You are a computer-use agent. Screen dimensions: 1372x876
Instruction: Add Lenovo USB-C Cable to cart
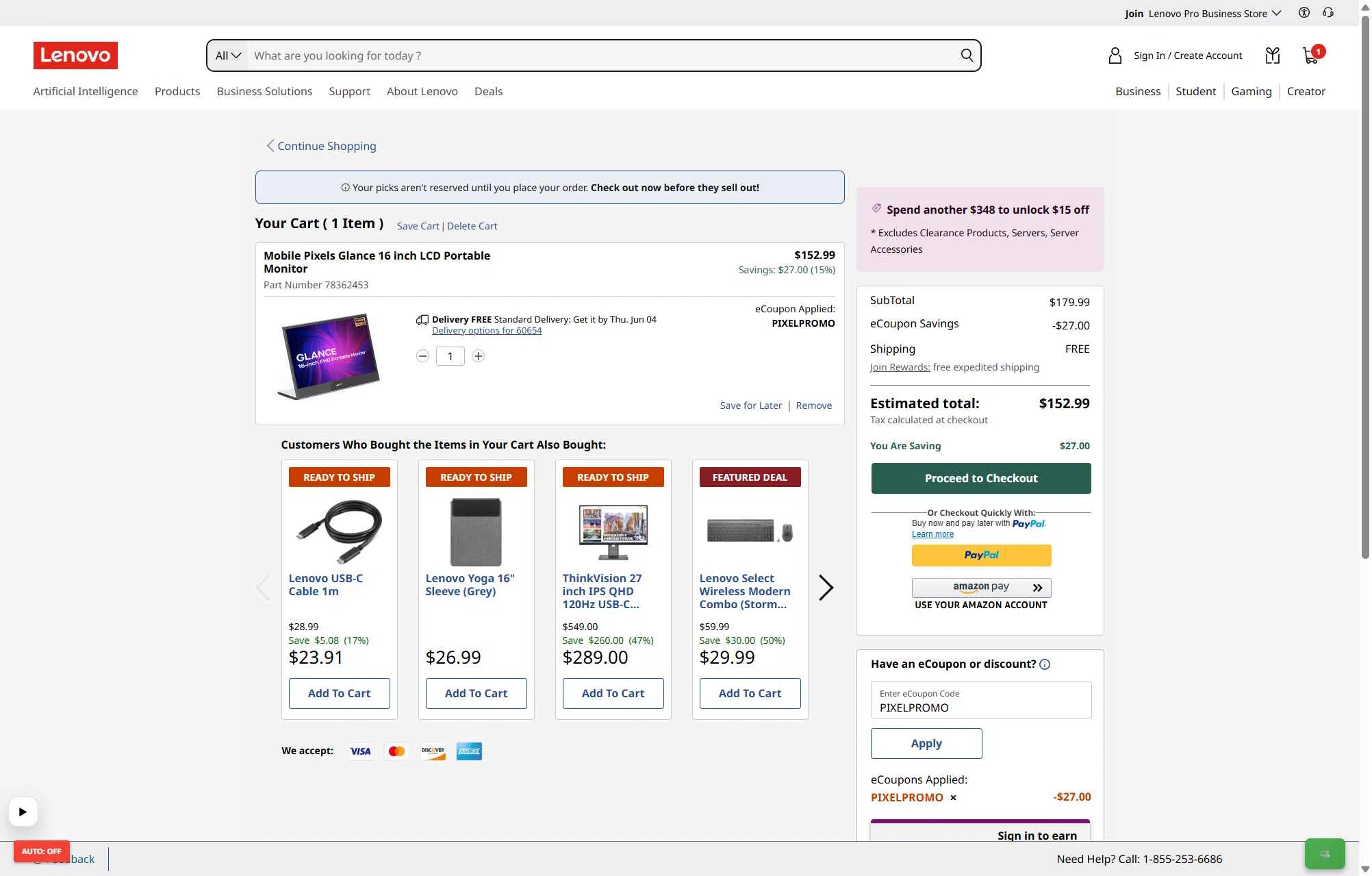coord(339,693)
